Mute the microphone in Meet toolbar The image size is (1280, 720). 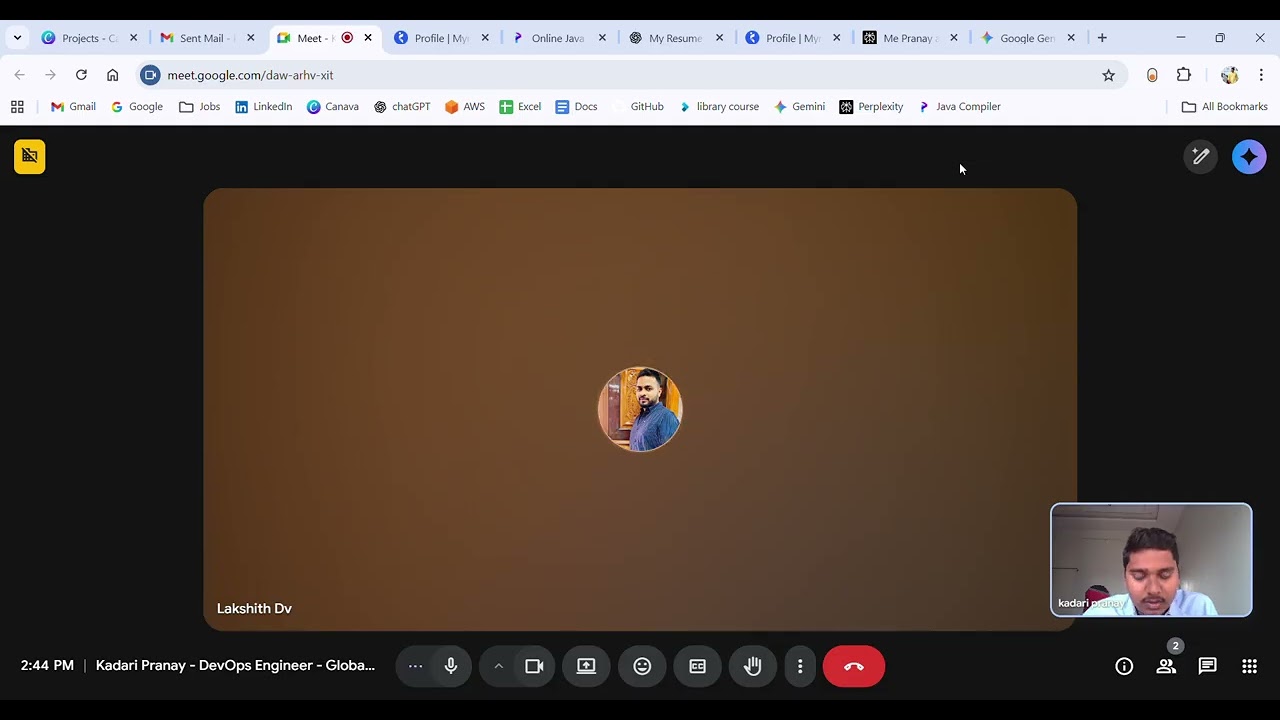tap(451, 666)
